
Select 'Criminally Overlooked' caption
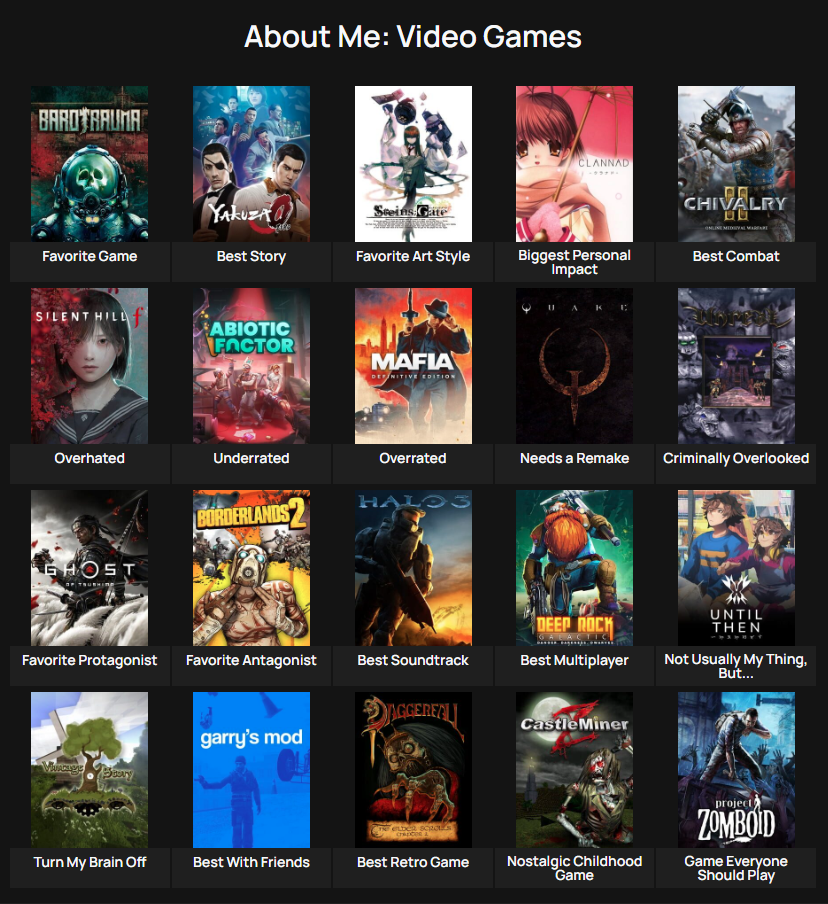coord(736,458)
